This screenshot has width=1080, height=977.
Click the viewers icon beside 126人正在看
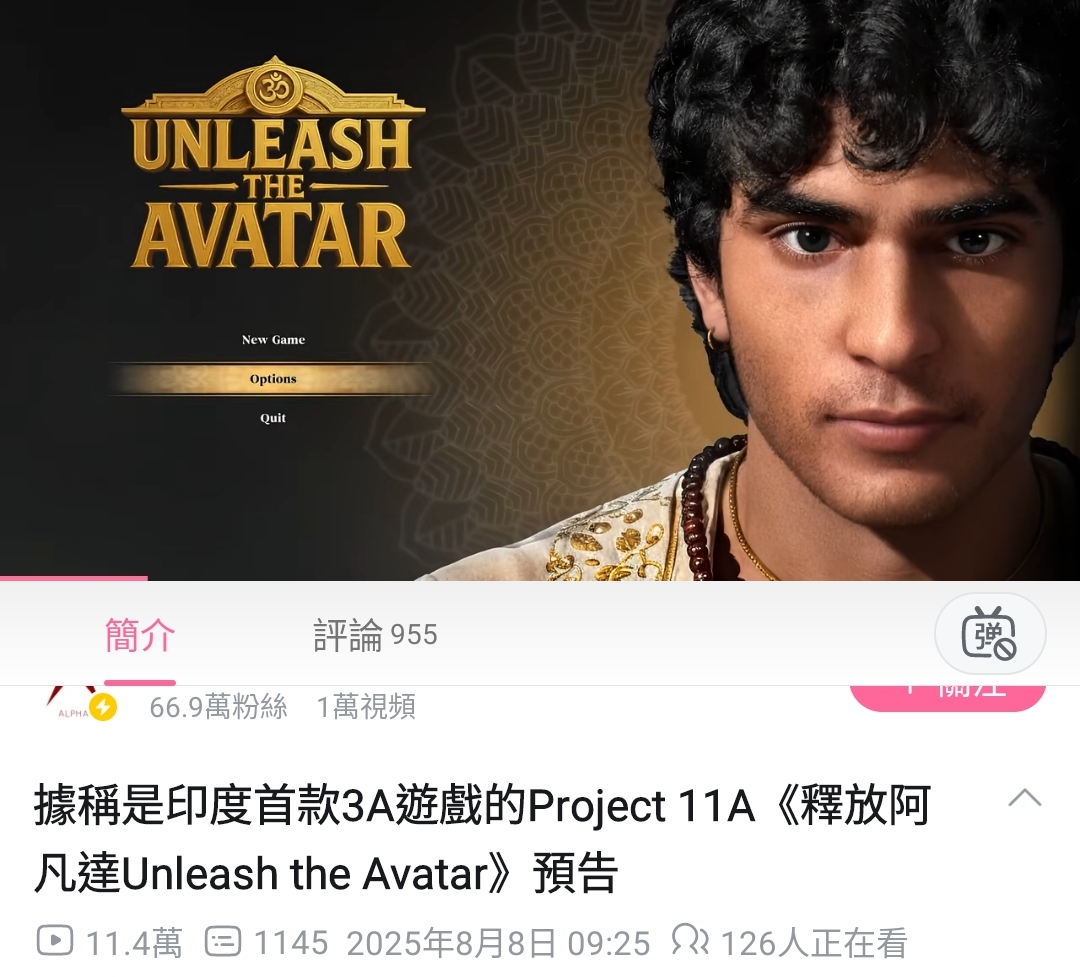689,940
